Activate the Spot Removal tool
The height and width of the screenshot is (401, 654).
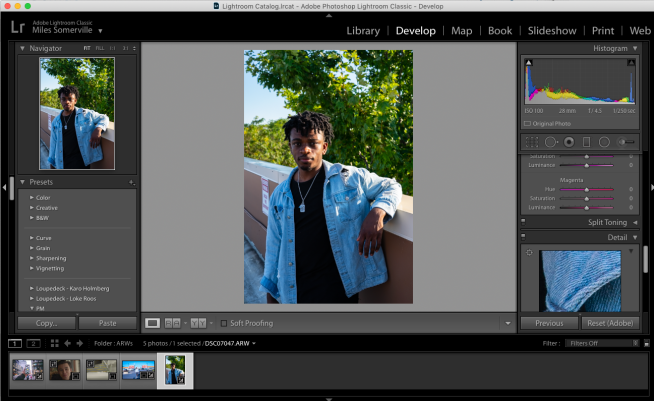coord(550,142)
